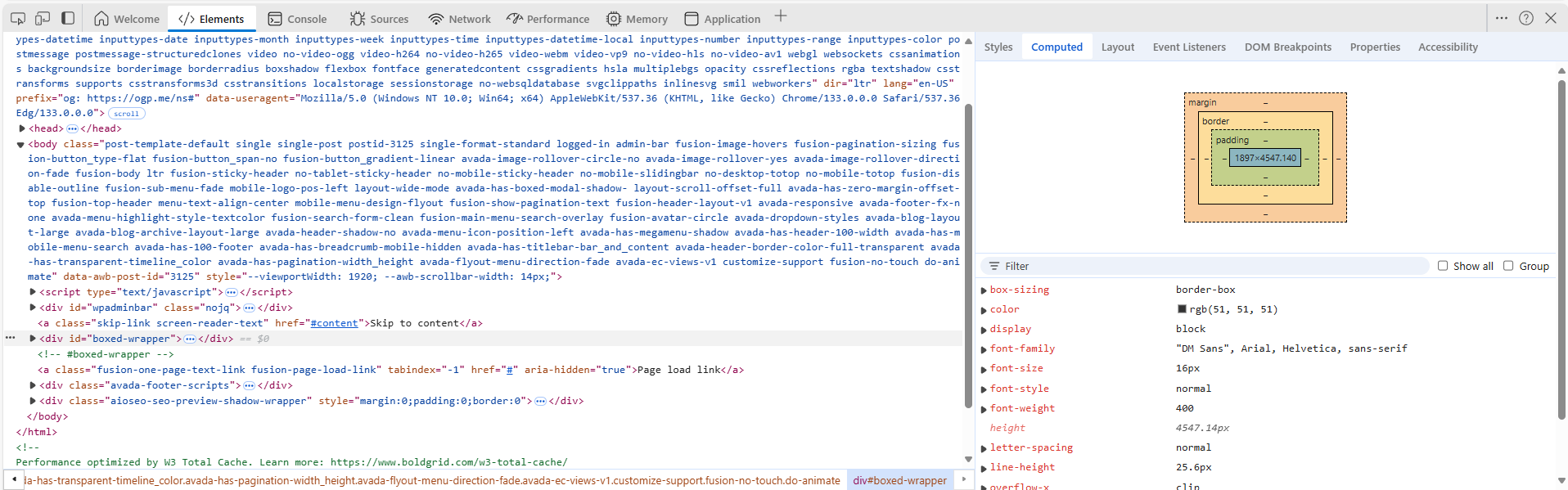Viewport: 1568px width, 490px height.
Task: Focus the computed styles Filter field
Action: click(x=1205, y=266)
